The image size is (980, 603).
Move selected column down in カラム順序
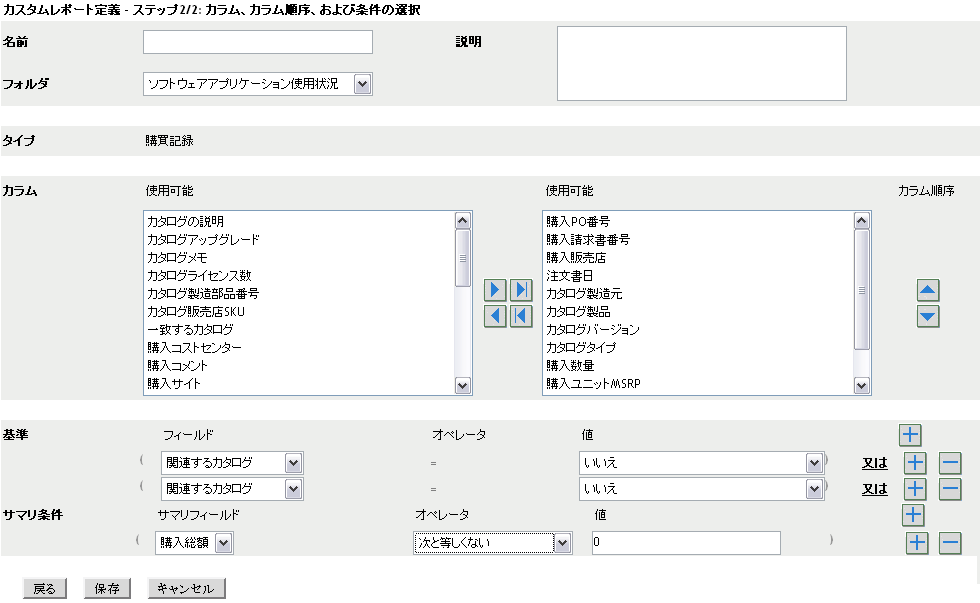pos(928,316)
